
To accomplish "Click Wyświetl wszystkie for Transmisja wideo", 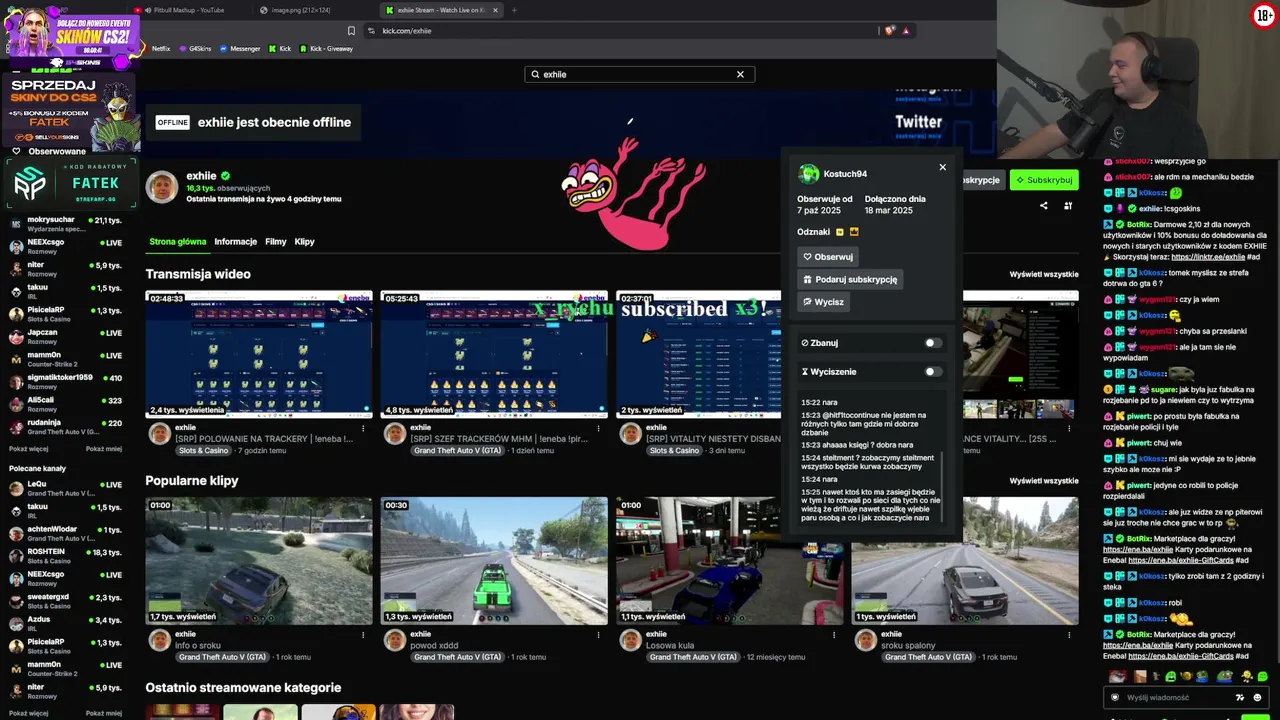I will click(1044, 274).
